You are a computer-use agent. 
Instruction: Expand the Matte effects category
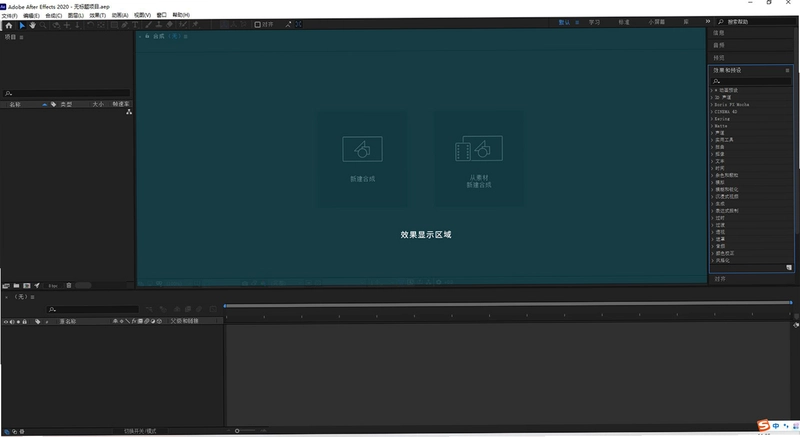coord(712,126)
